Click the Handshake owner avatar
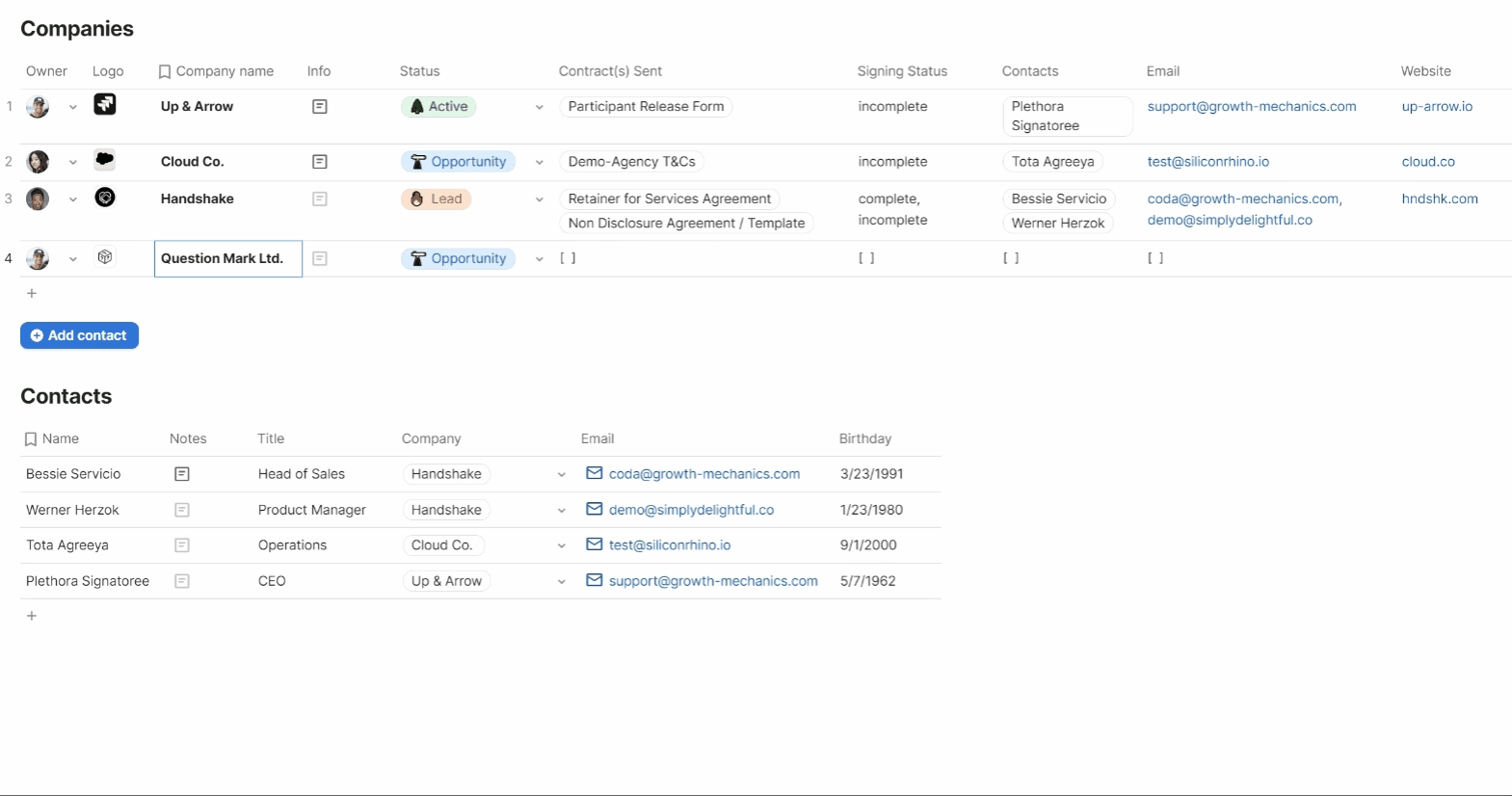 pos(38,199)
